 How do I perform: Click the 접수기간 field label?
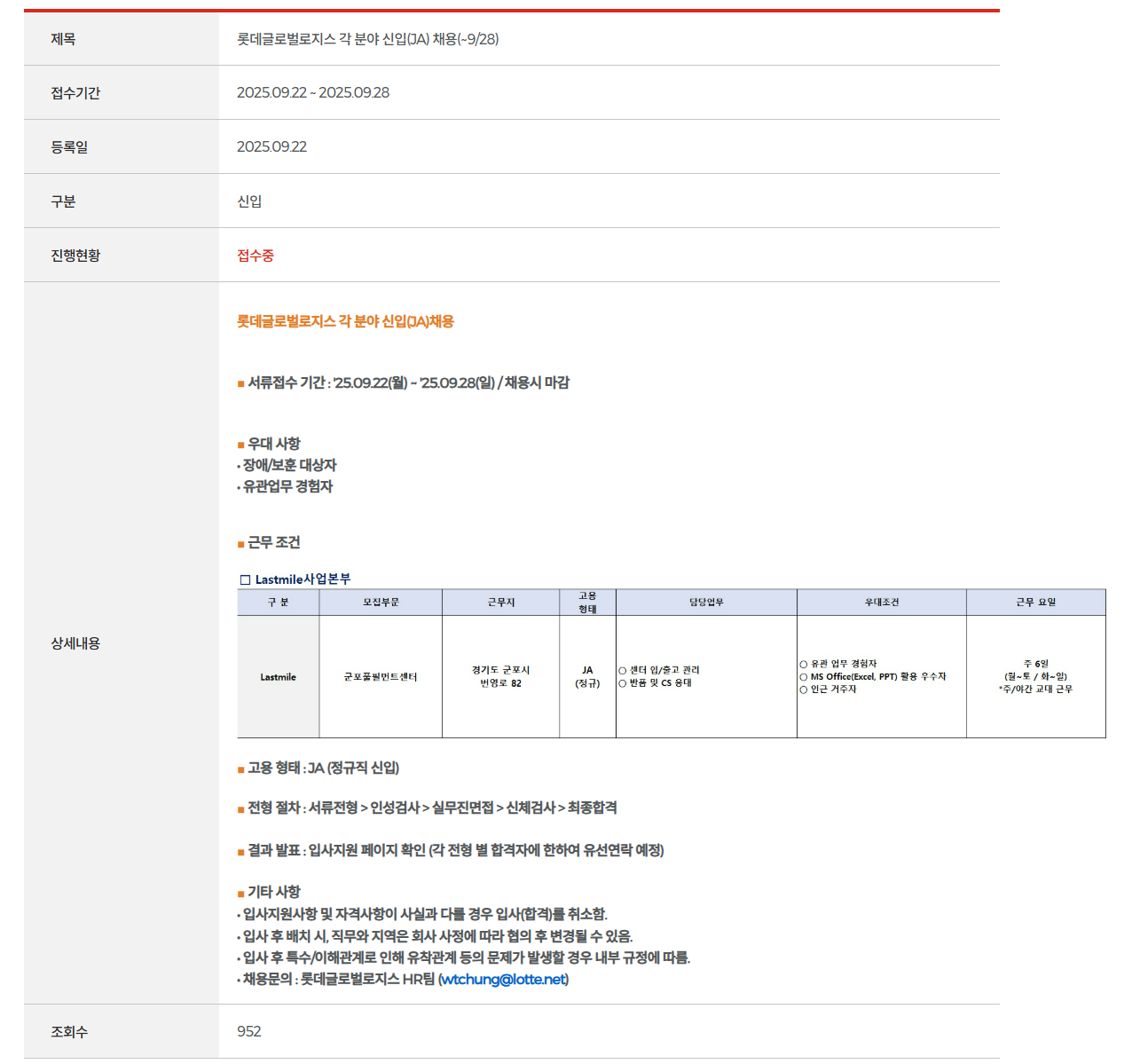pos(71,92)
